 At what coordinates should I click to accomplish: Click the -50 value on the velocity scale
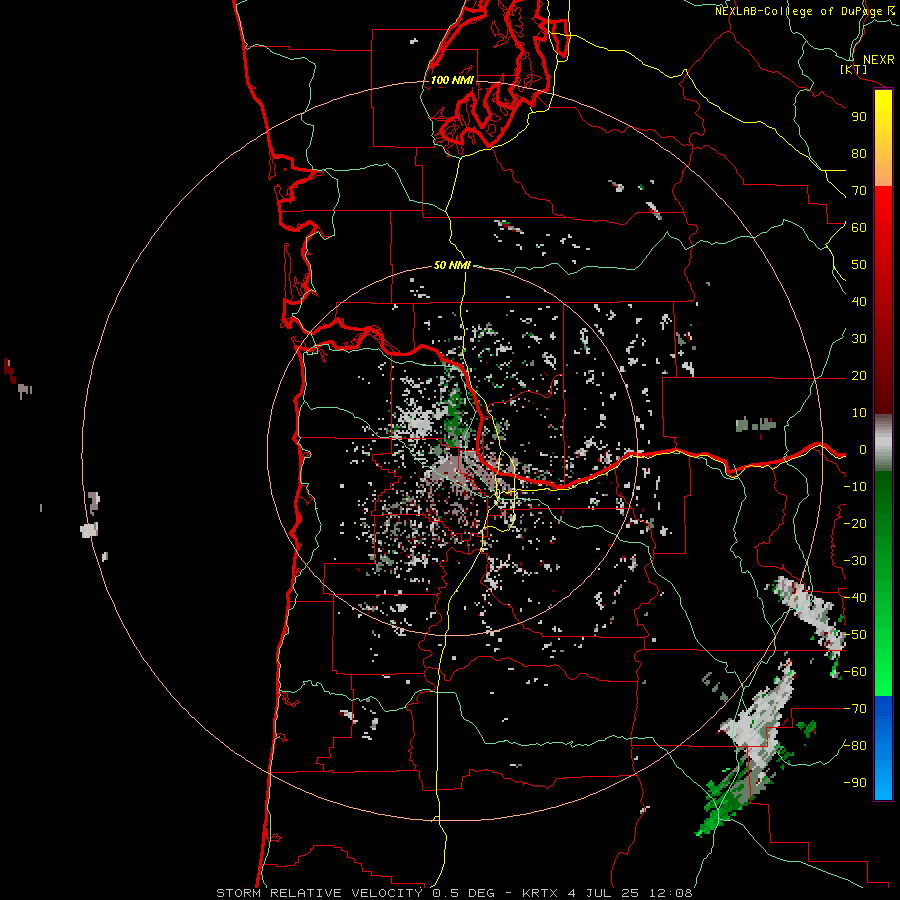(855, 635)
